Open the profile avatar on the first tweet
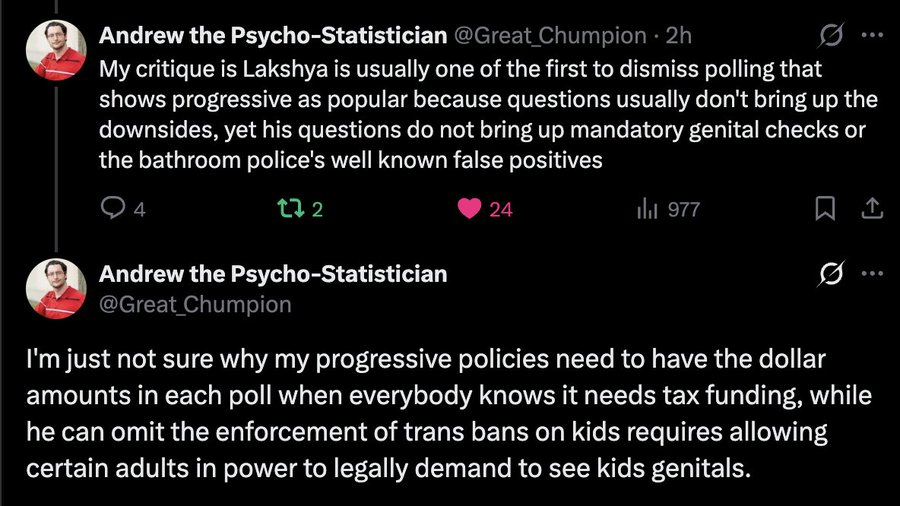This screenshot has width=900, height=506. click(x=55, y=50)
